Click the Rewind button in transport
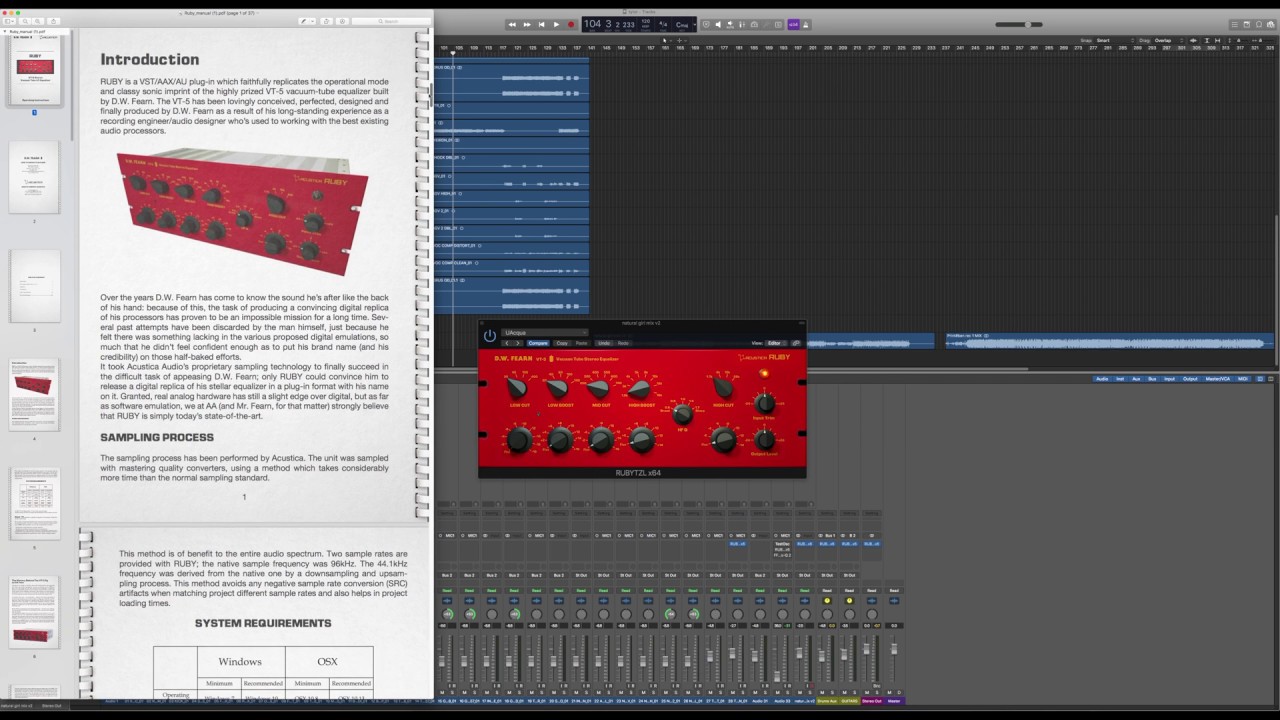 pyautogui.click(x=512, y=24)
